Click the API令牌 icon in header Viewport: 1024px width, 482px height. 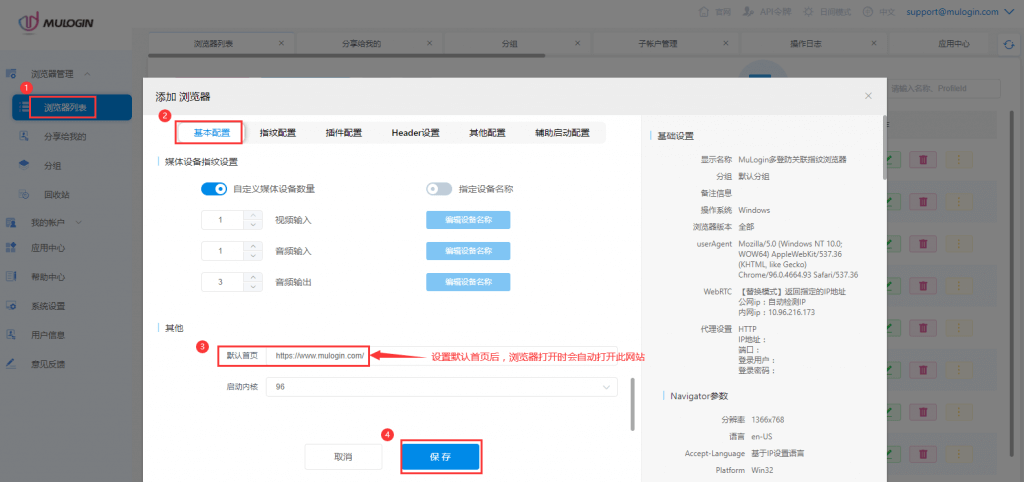point(748,12)
